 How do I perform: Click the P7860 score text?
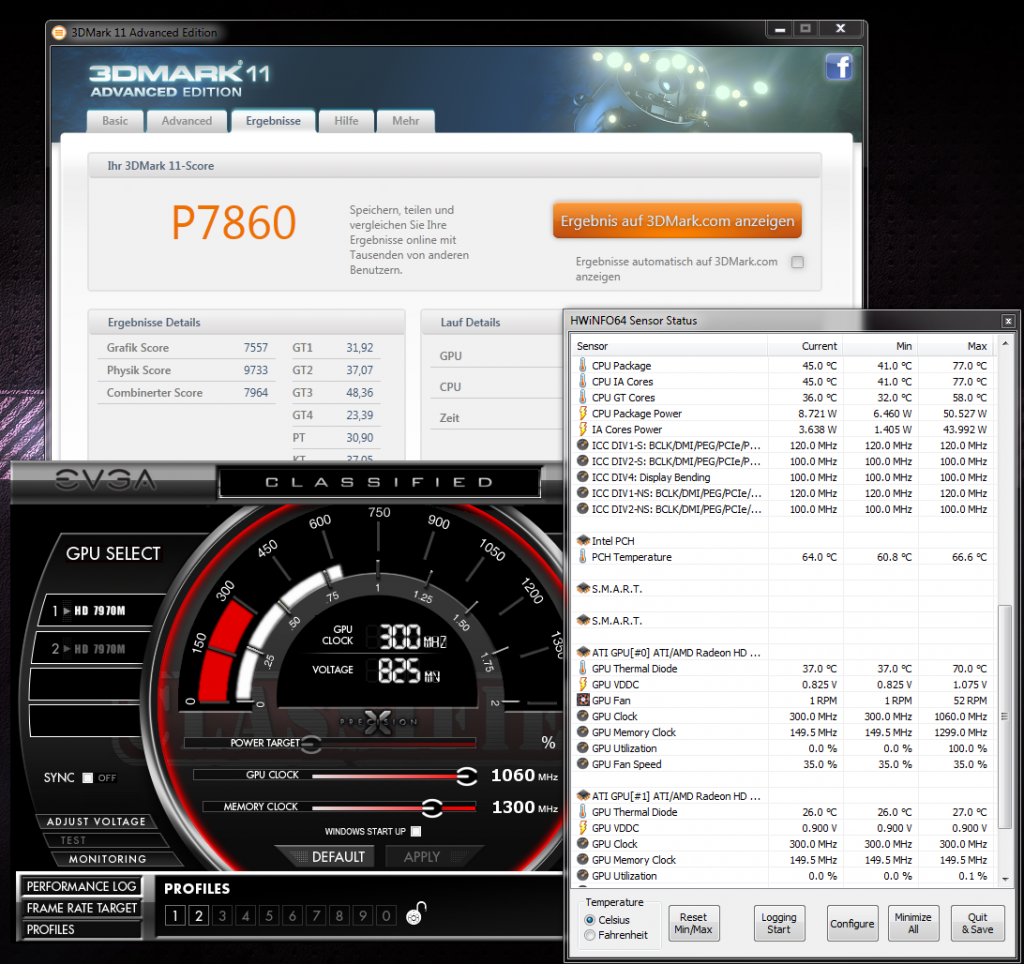[233, 223]
